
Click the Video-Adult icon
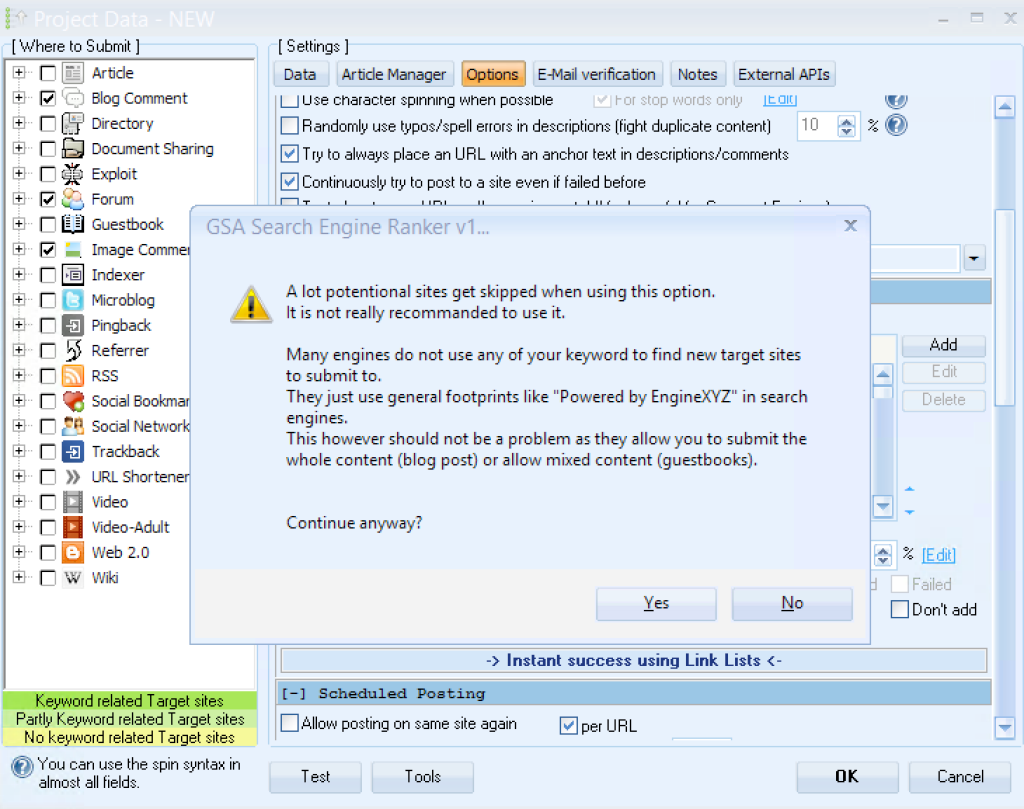pyautogui.click(x=72, y=528)
